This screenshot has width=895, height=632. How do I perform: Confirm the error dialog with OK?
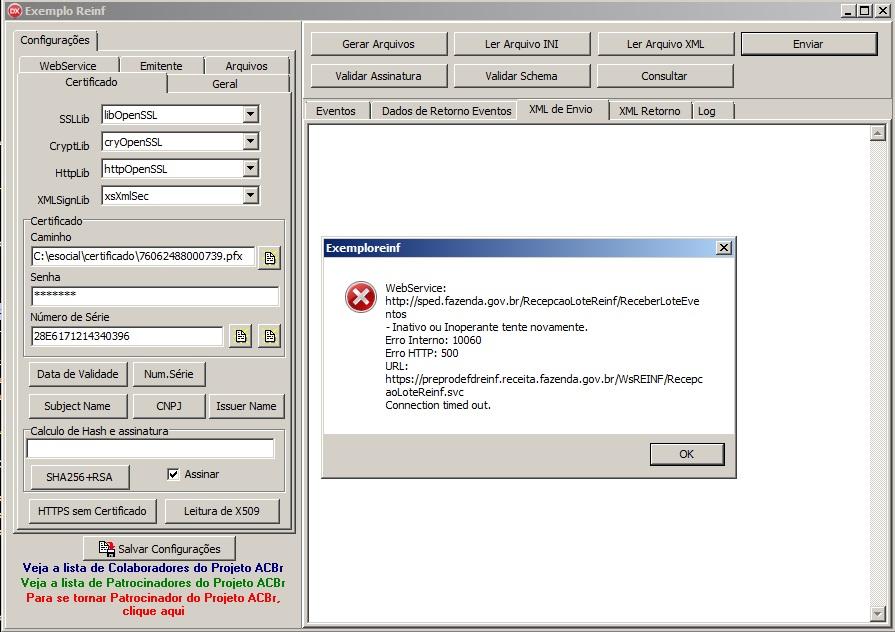pos(687,454)
